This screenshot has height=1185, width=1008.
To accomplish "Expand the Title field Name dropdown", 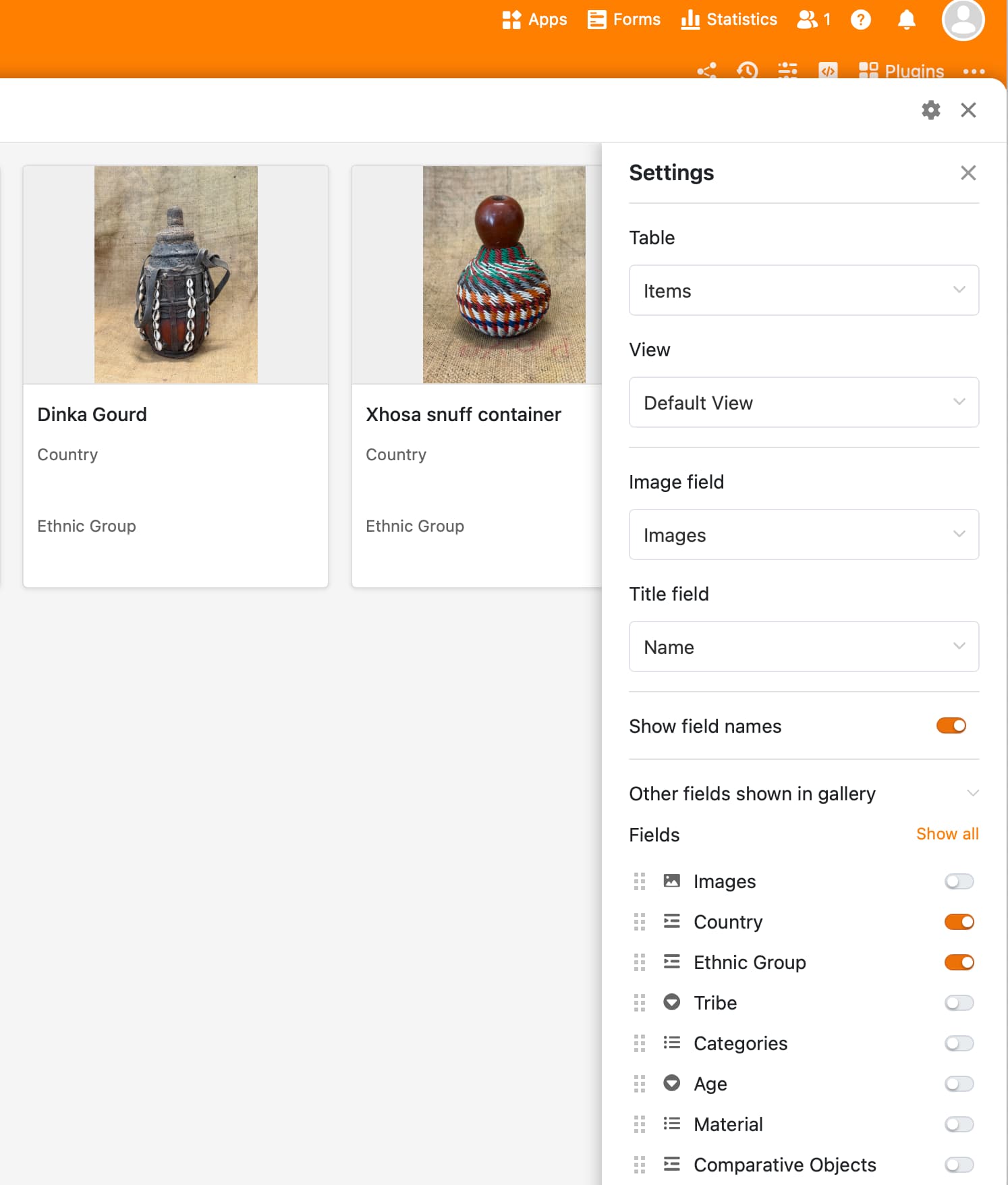I will [803, 646].
